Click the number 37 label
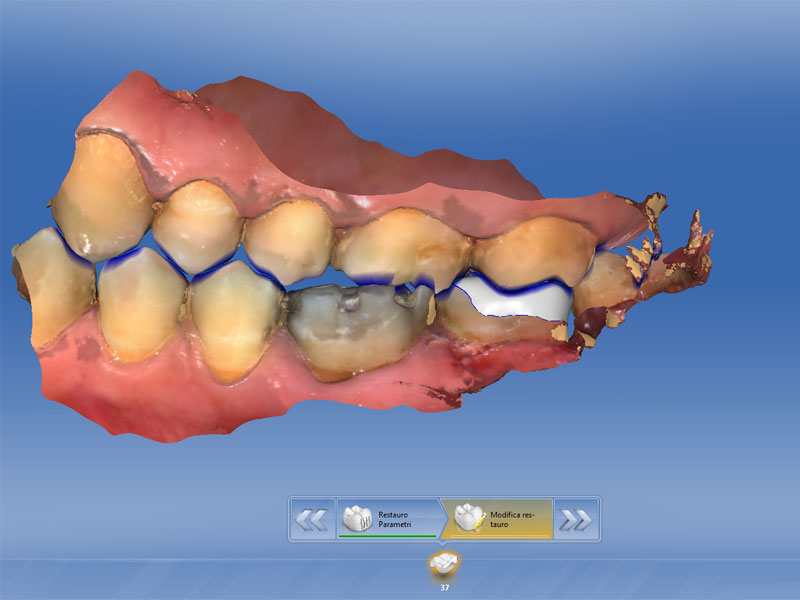The image size is (800, 600). (444, 588)
